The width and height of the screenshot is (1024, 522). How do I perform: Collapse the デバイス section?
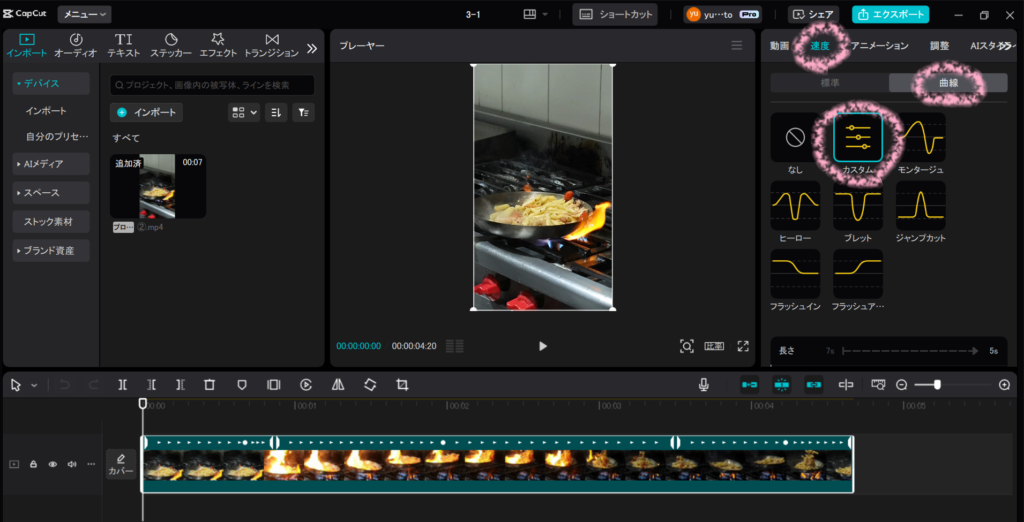point(51,84)
